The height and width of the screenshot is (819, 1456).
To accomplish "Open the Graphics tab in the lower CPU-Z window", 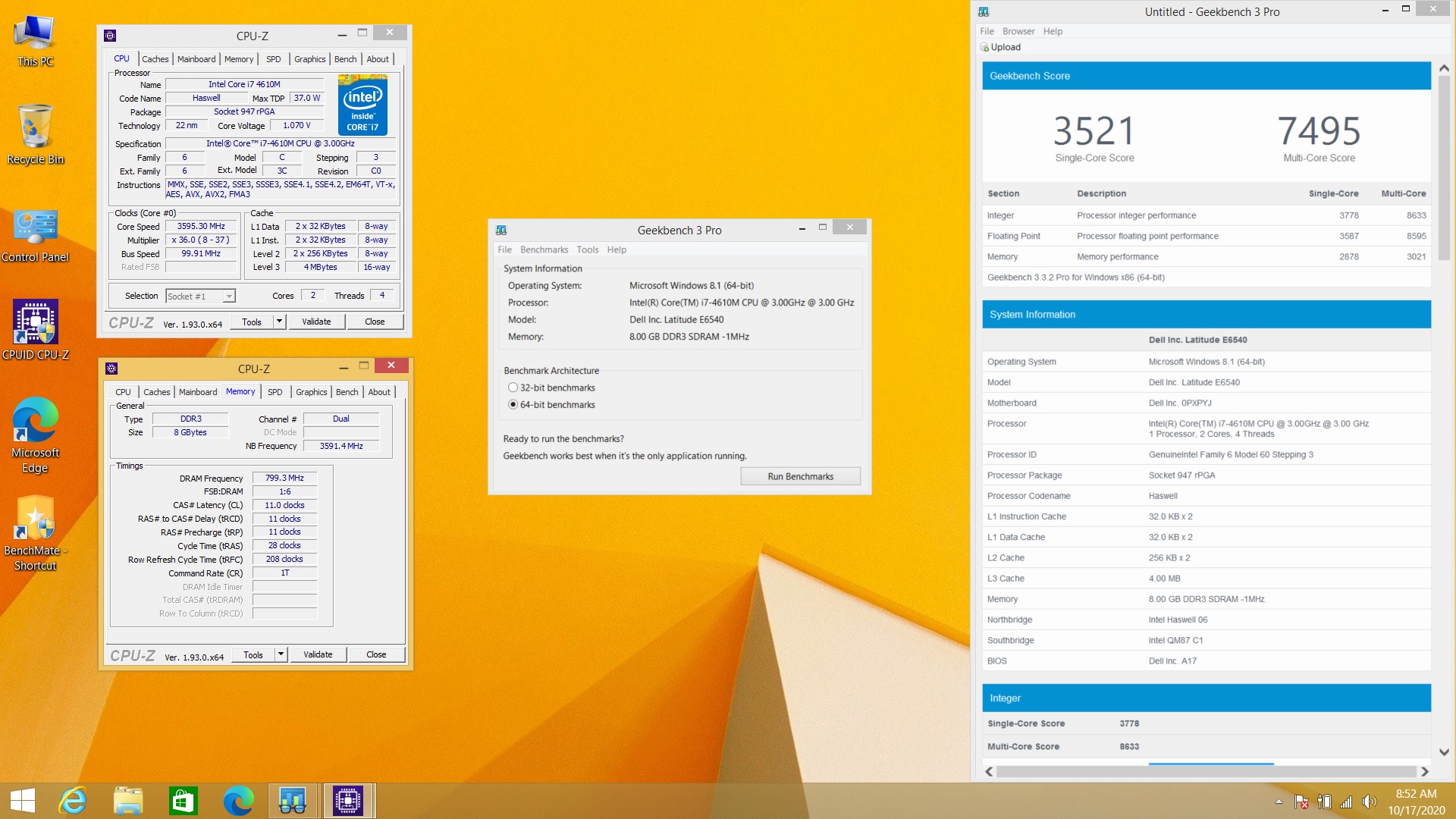I will coord(312,392).
